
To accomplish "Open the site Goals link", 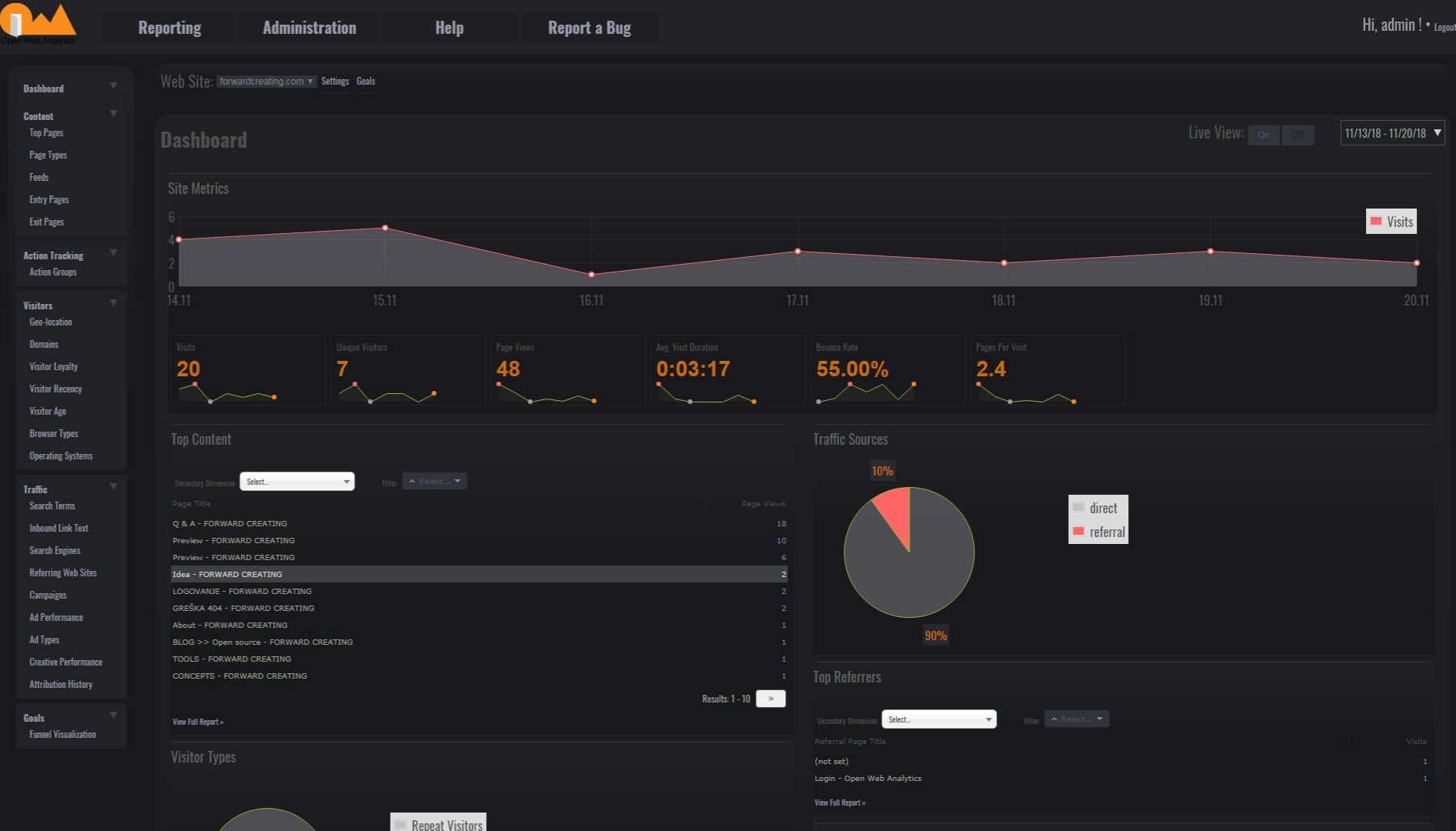I will pyautogui.click(x=366, y=82).
